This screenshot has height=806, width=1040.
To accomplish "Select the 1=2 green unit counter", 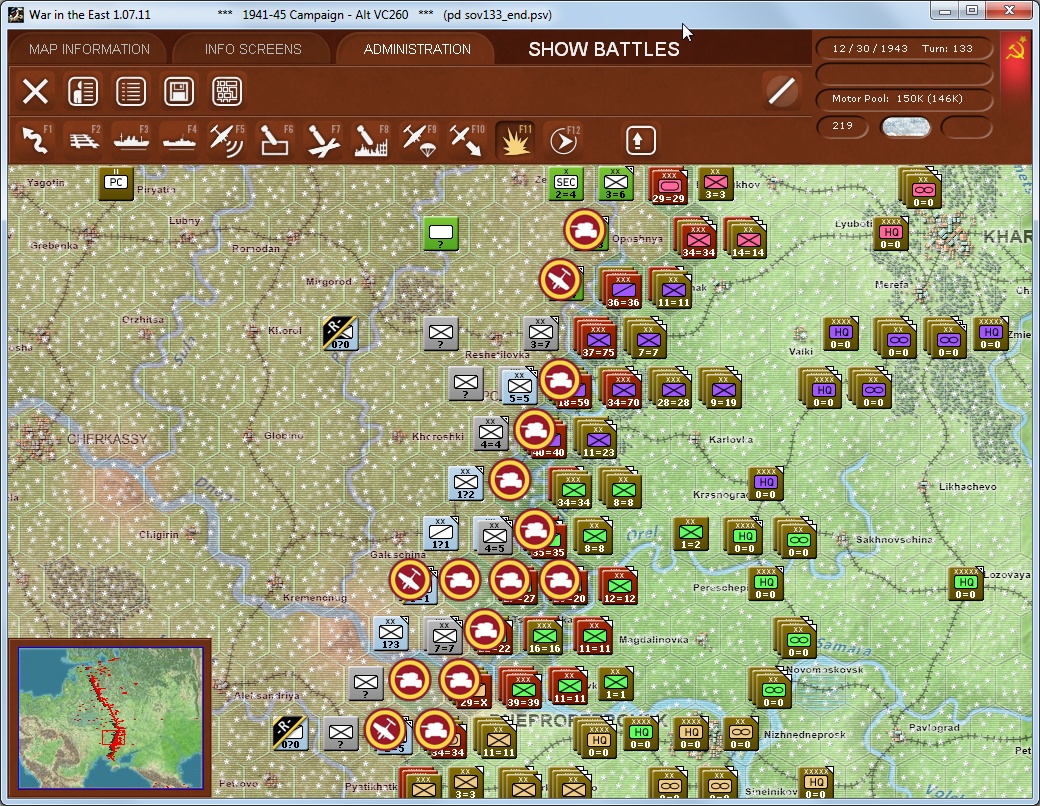I will 690,535.
